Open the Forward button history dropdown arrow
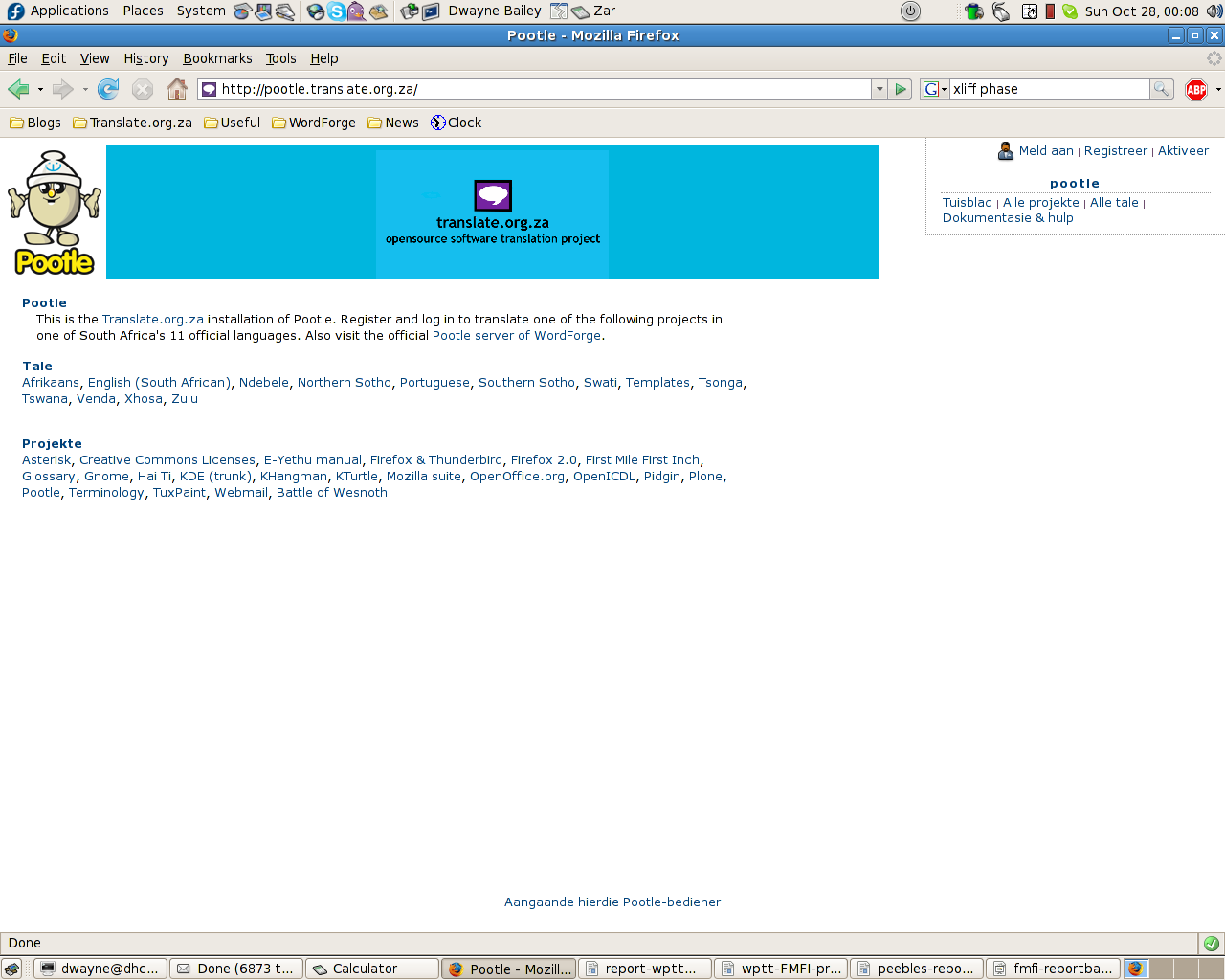1225x980 pixels. (x=85, y=90)
